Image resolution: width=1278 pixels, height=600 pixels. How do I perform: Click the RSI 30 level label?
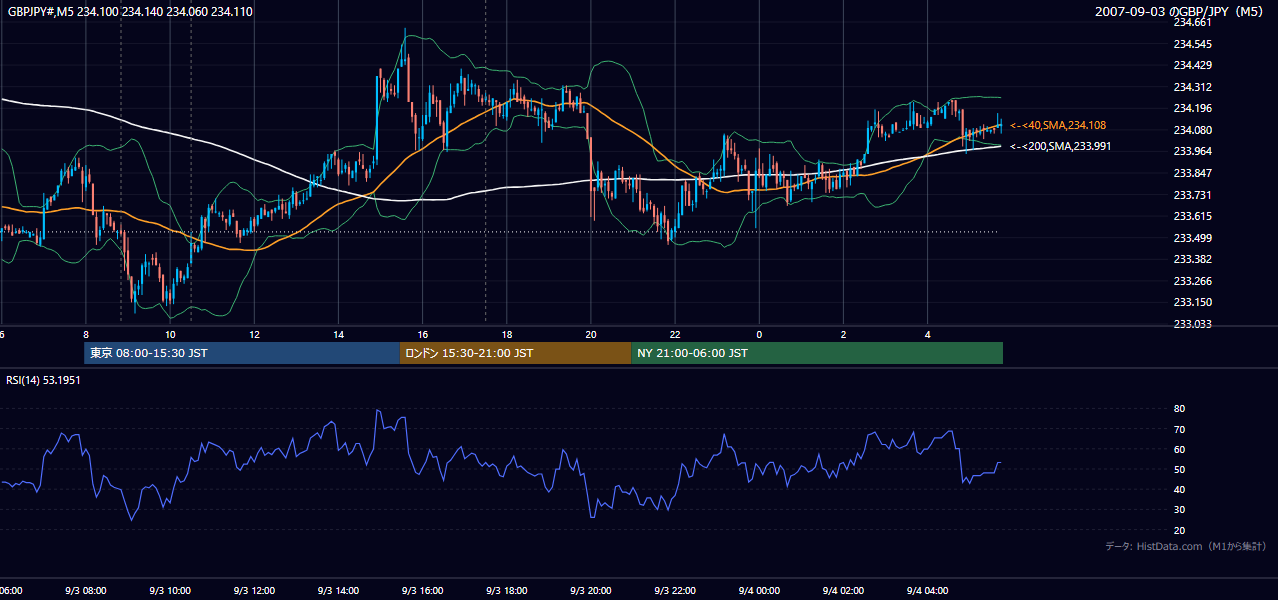1179,510
